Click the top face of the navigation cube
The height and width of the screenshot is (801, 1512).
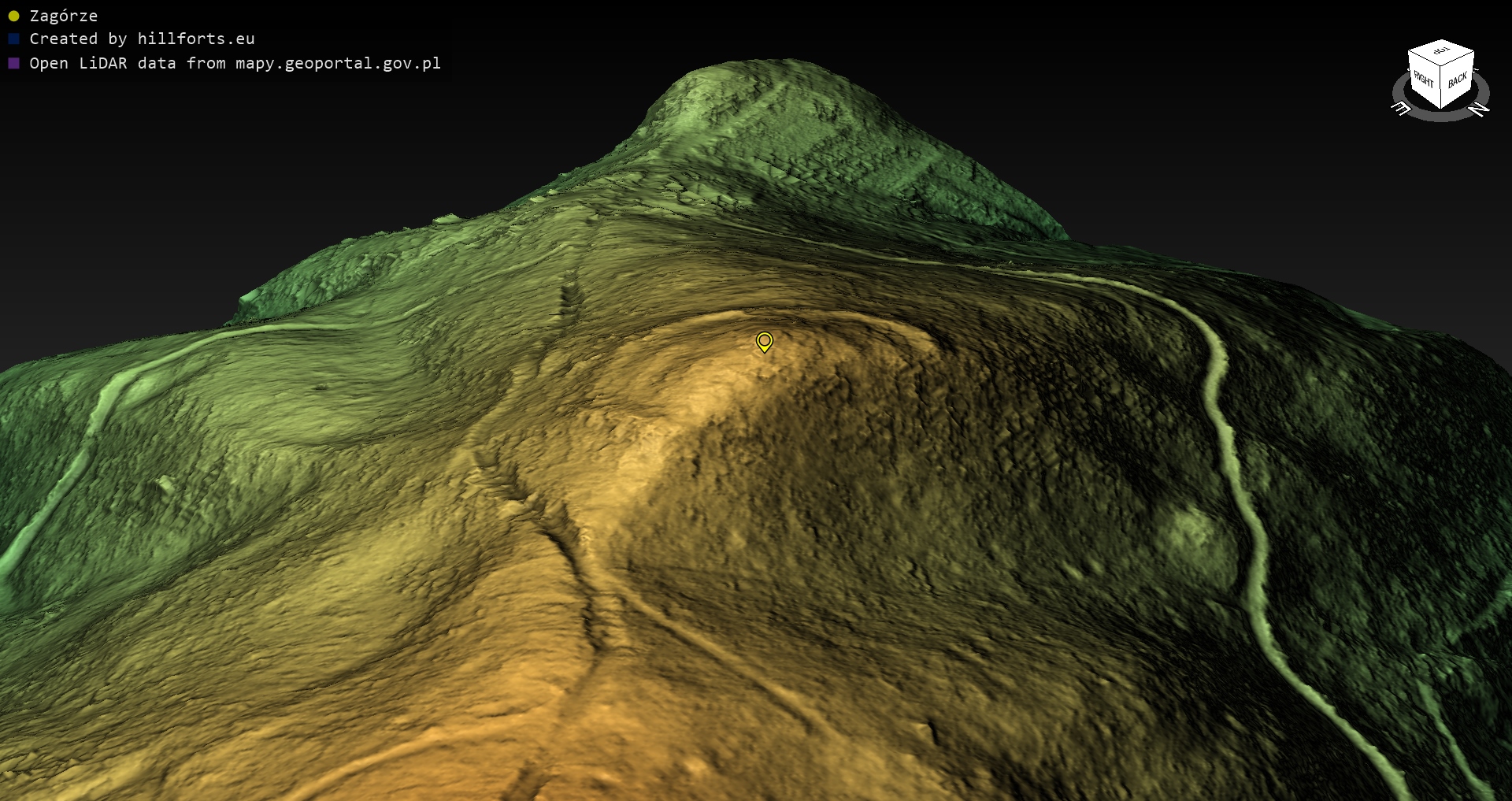(1441, 52)
